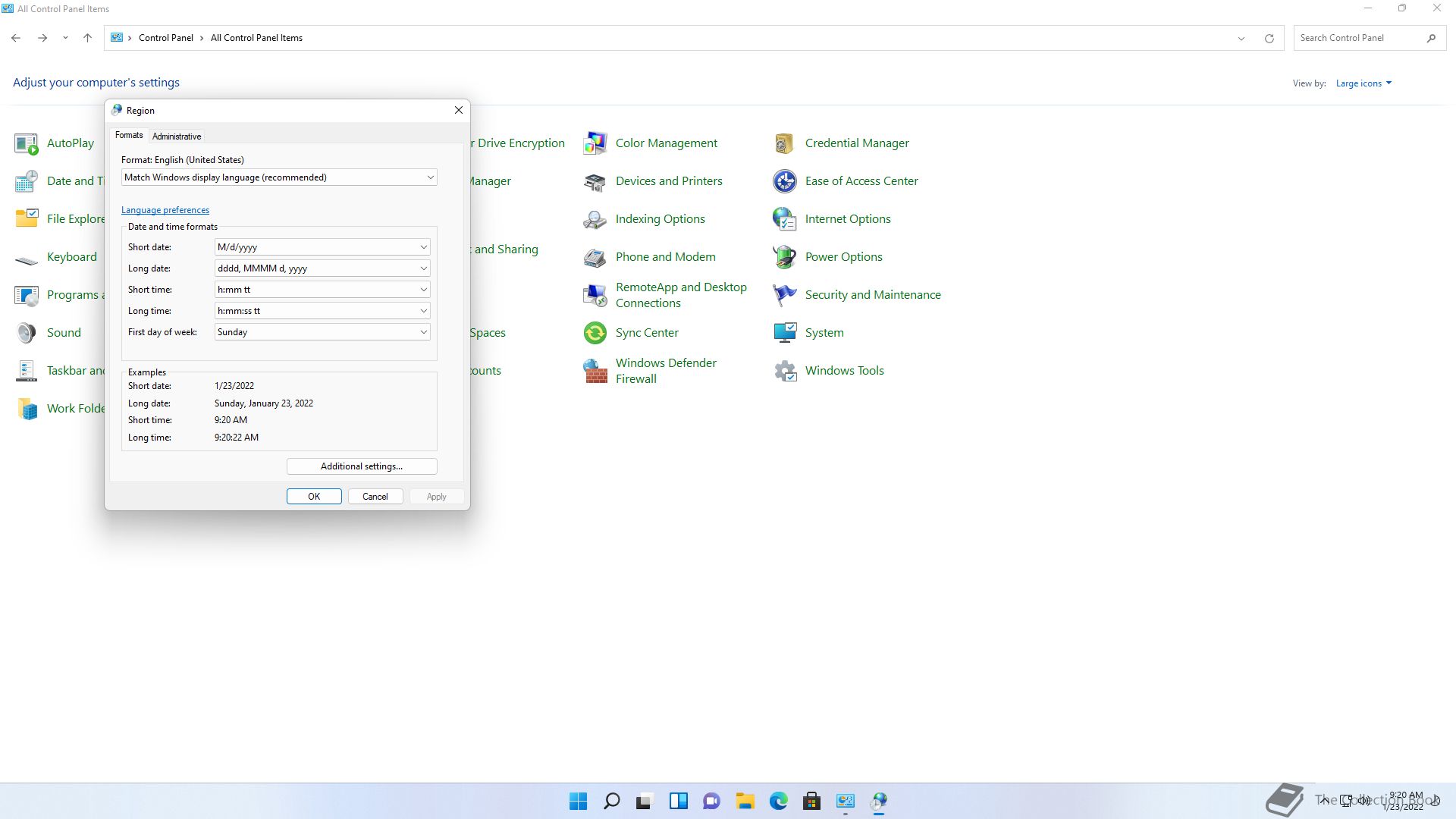Open Windows Tools gear icon
Screen dimensions: 1456x819
pyautogui.click(x=785, y=371)
